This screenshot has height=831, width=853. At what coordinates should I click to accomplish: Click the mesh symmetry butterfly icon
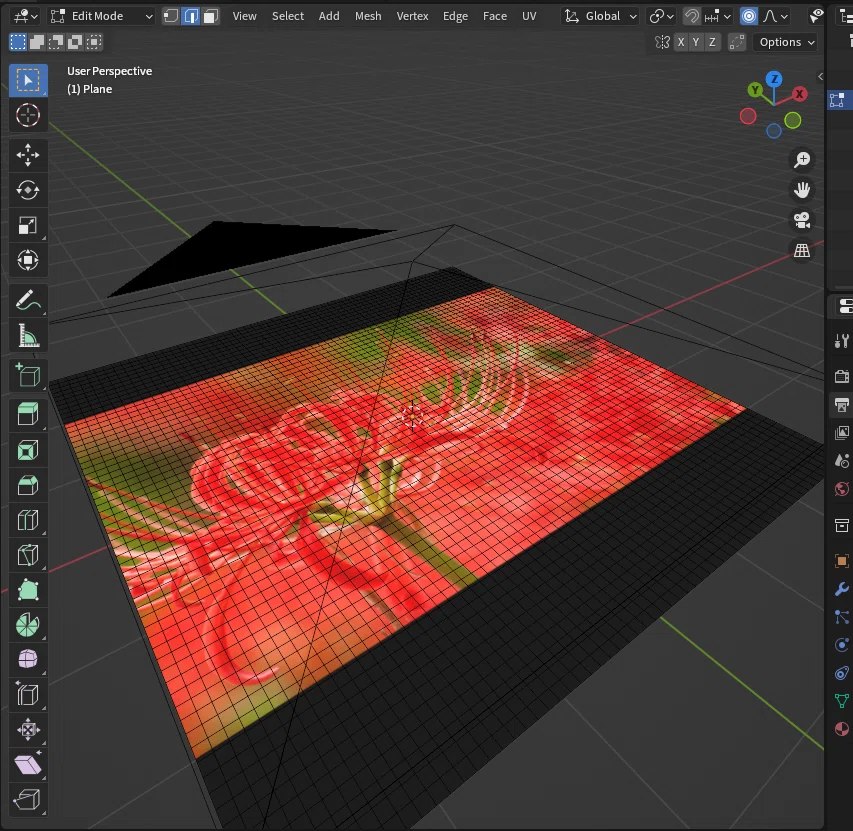pos(662,42)
